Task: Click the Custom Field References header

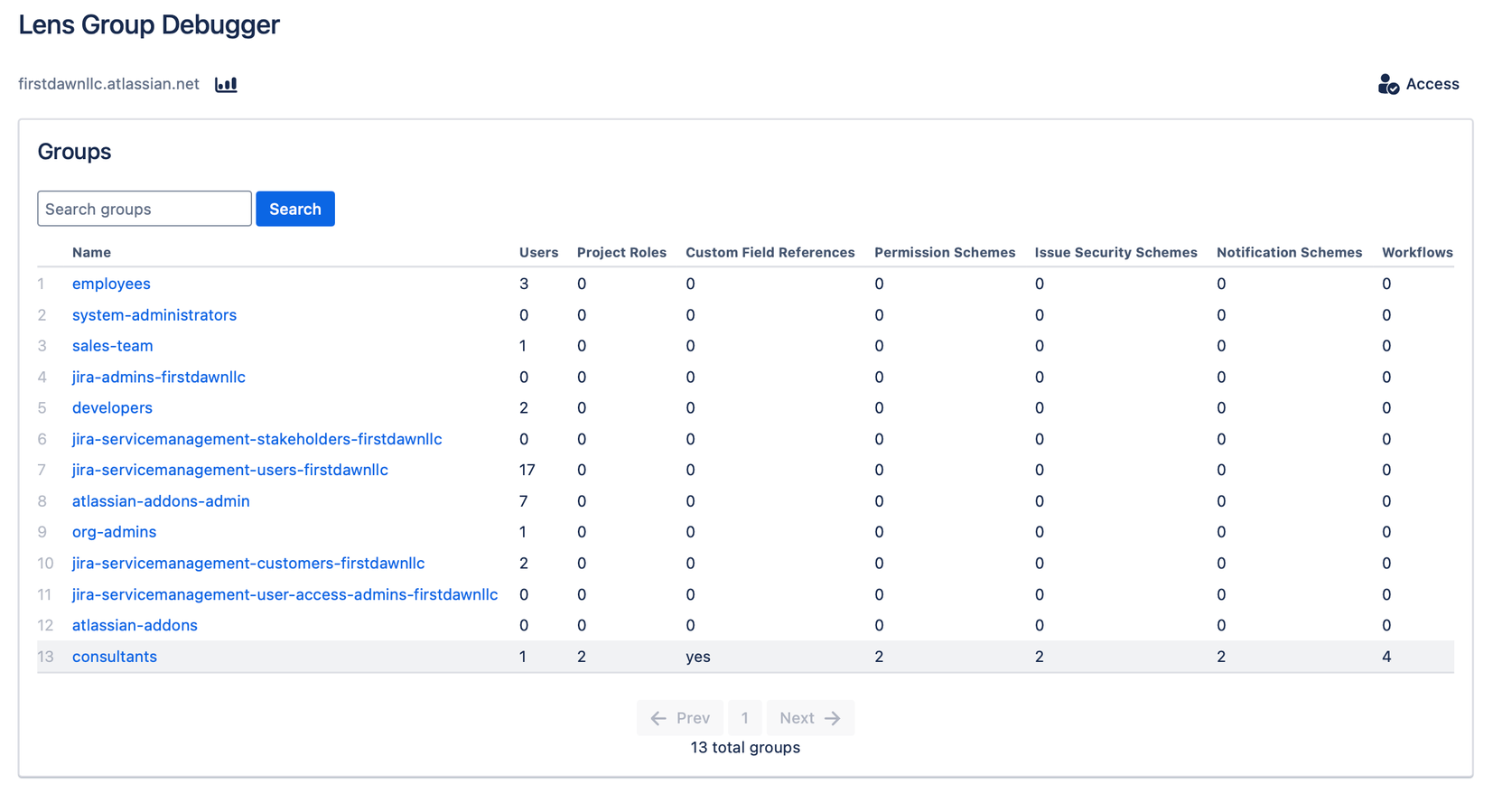Action: [770, 253]
